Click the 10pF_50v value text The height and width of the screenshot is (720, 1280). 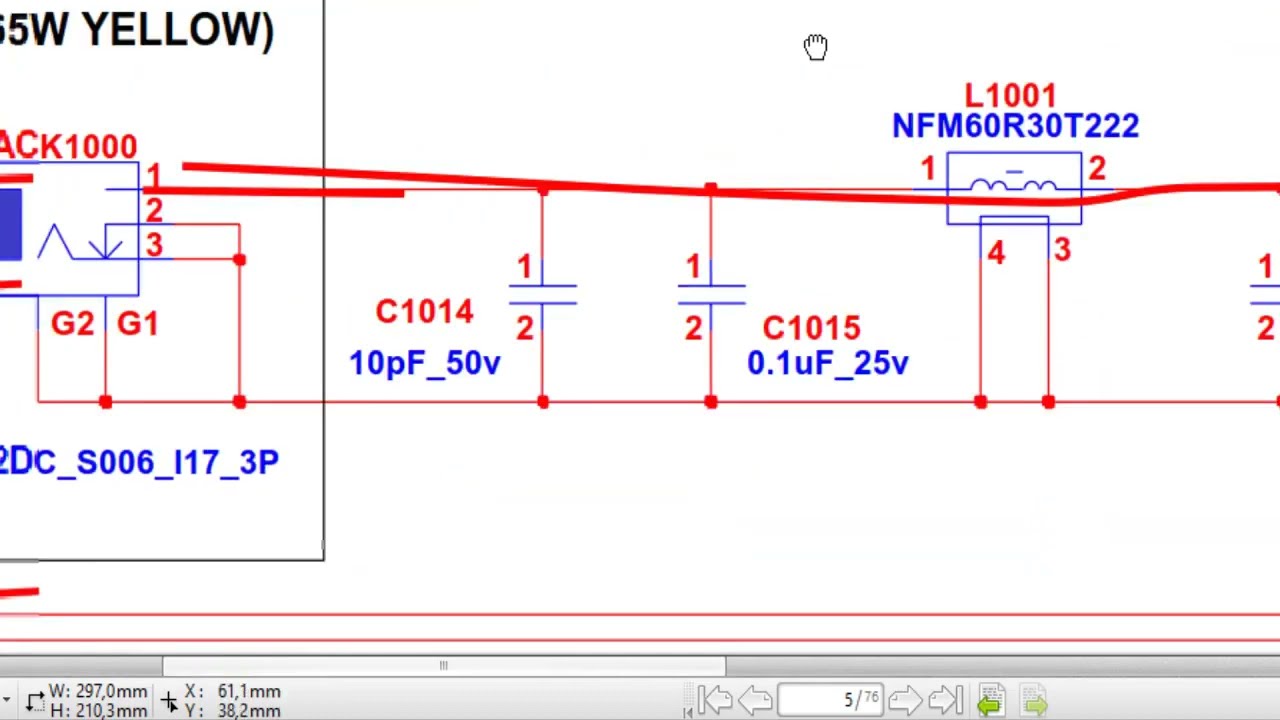[425, 363]
